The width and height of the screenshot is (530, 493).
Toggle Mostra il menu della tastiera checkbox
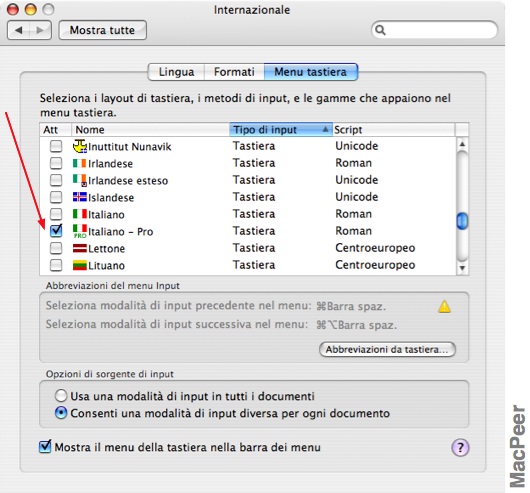click(45, 447)
